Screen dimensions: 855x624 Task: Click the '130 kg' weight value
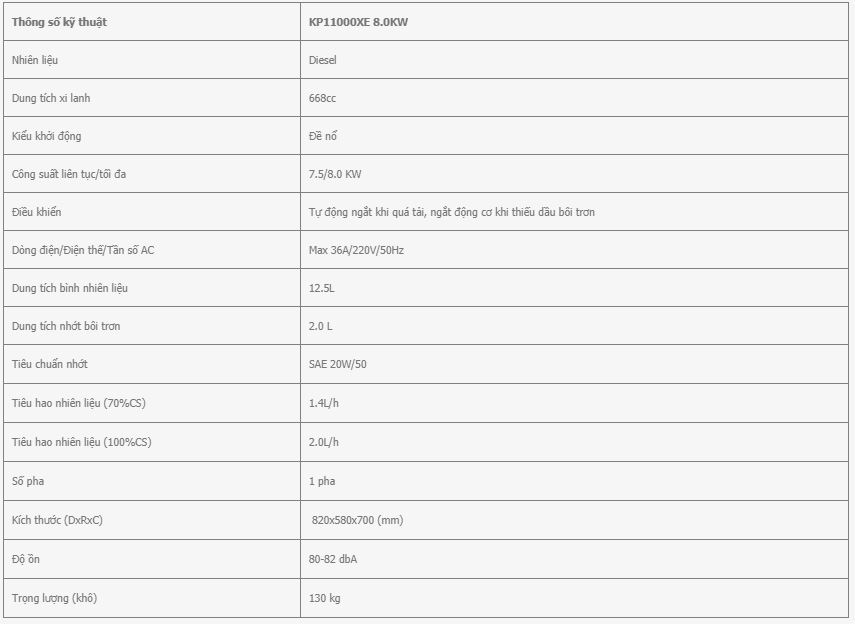[x=324, y=598]
